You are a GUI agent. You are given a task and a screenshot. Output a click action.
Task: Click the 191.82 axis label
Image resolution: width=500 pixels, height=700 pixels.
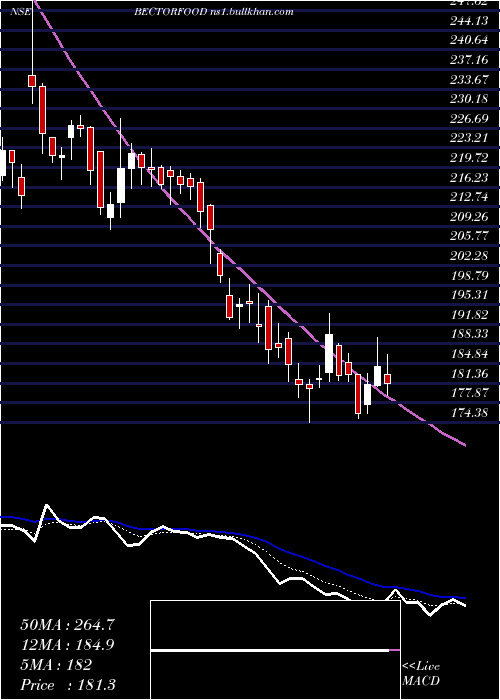[x=470, y=314]
